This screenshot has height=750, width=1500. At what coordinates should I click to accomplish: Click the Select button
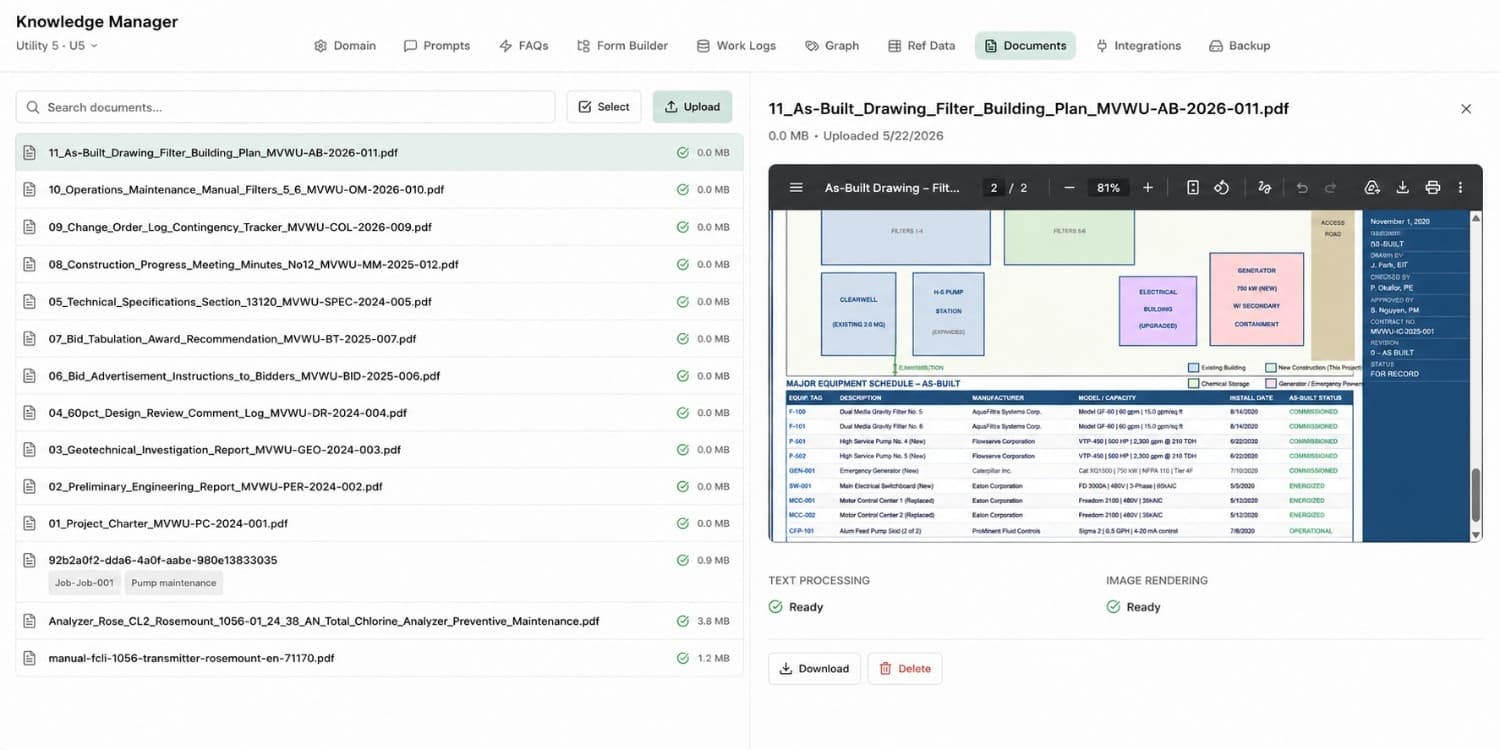pyautogui.click(x=604, y=107)
